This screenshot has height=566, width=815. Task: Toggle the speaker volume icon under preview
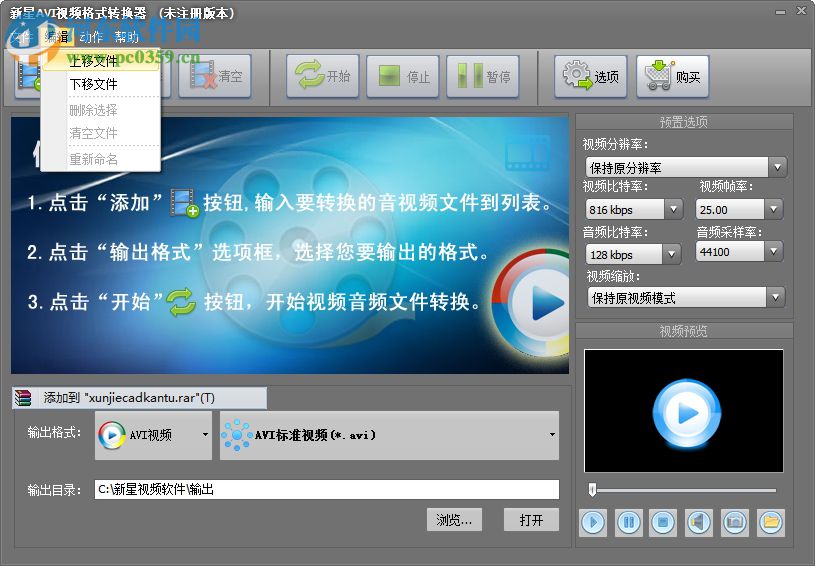click(x=699, y=522)
